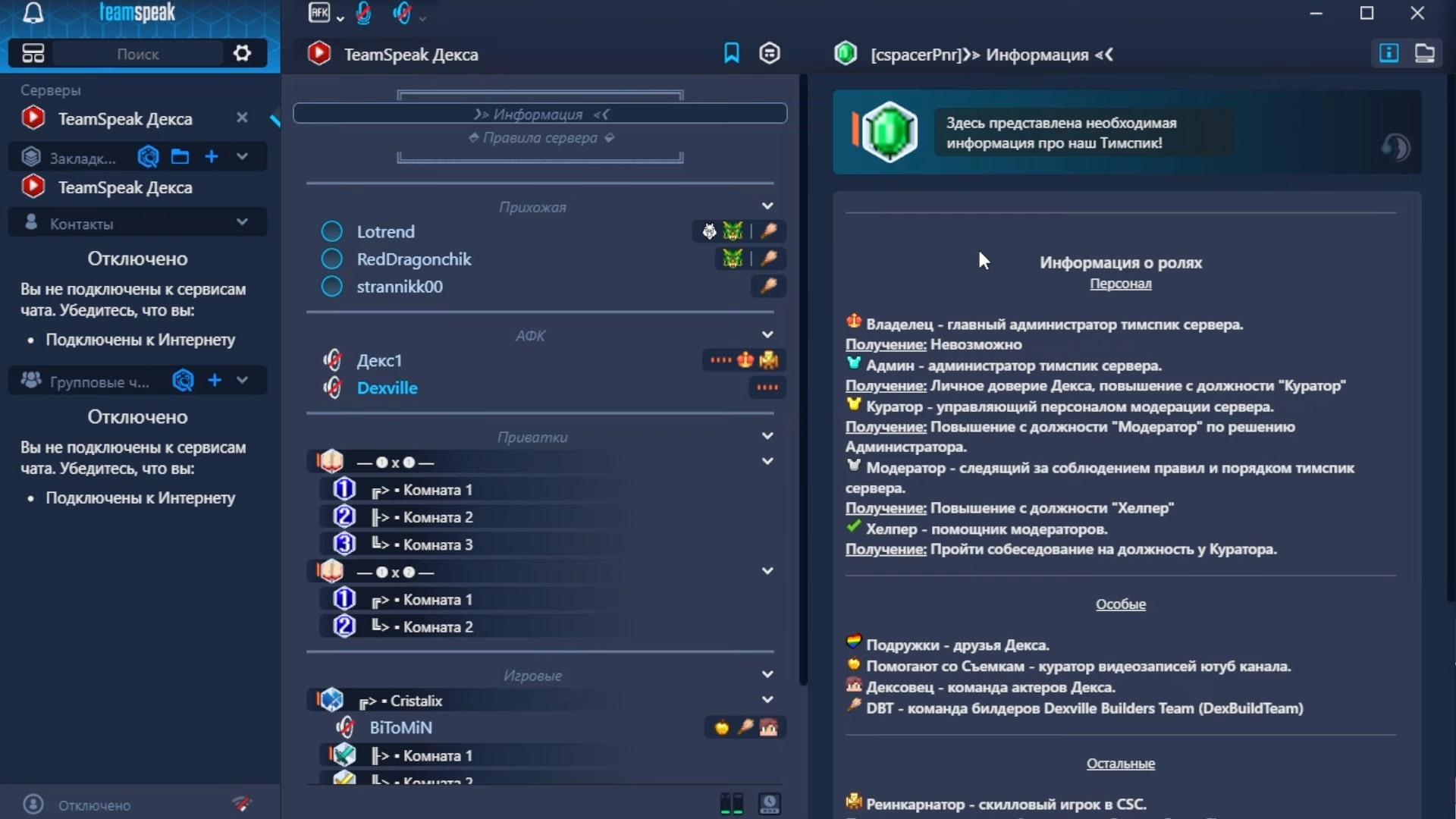Screen dimensions: 1456x819
Task: Open the speaker options dropdown arrow
Action: (x=422, y=17)
